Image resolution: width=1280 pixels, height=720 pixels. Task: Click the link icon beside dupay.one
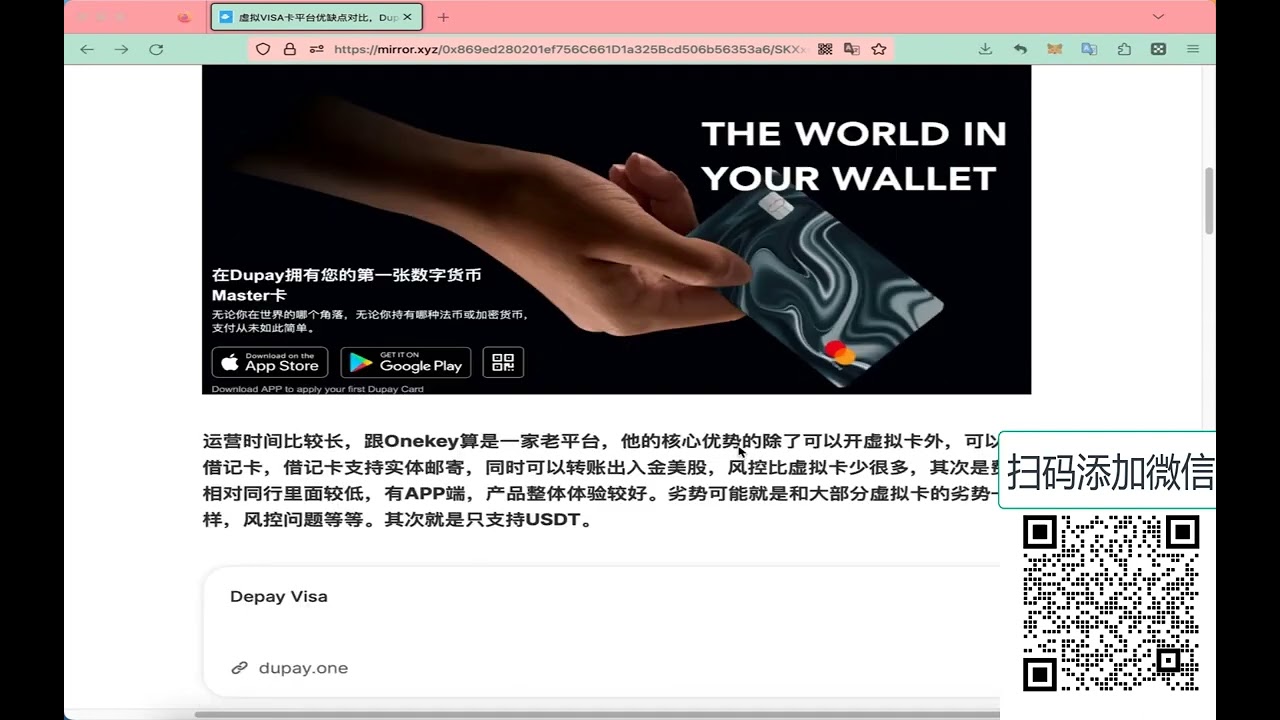pos(239,668)
